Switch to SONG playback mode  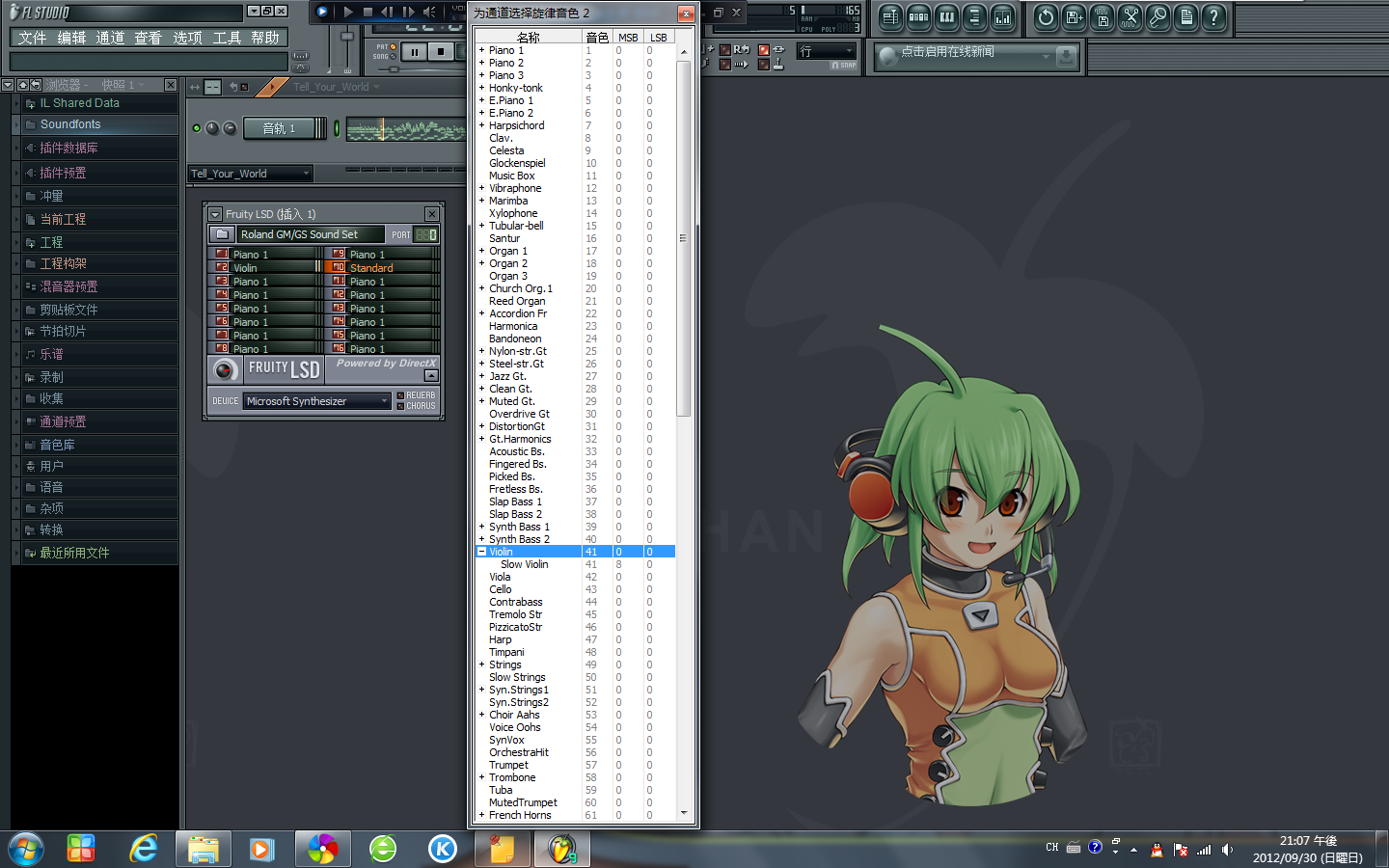tap(393, 56)
